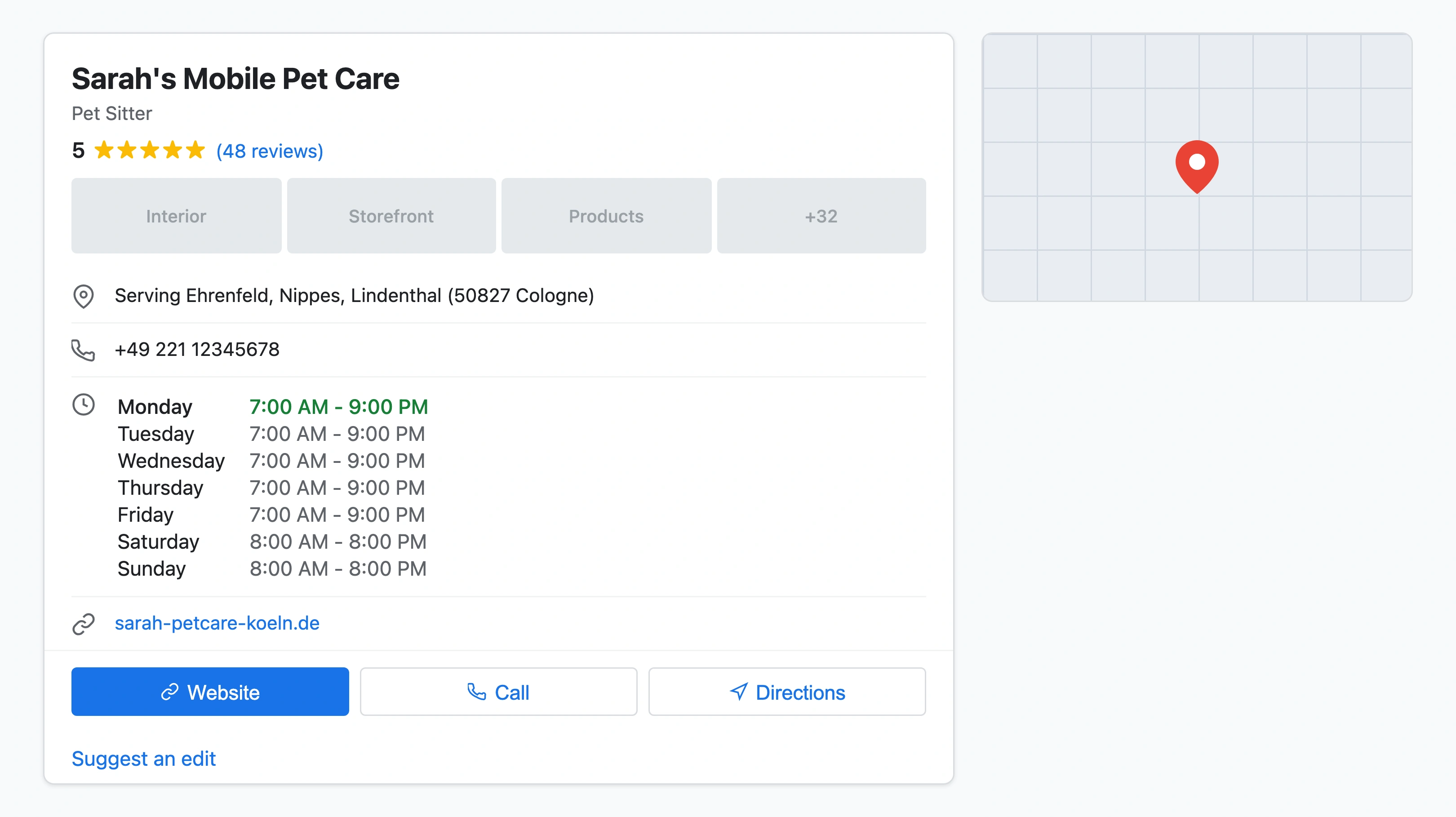Click the fifth star in the rating row
Image resolution: width=1456 pixels, height=817 pixels.
point(195,151)
